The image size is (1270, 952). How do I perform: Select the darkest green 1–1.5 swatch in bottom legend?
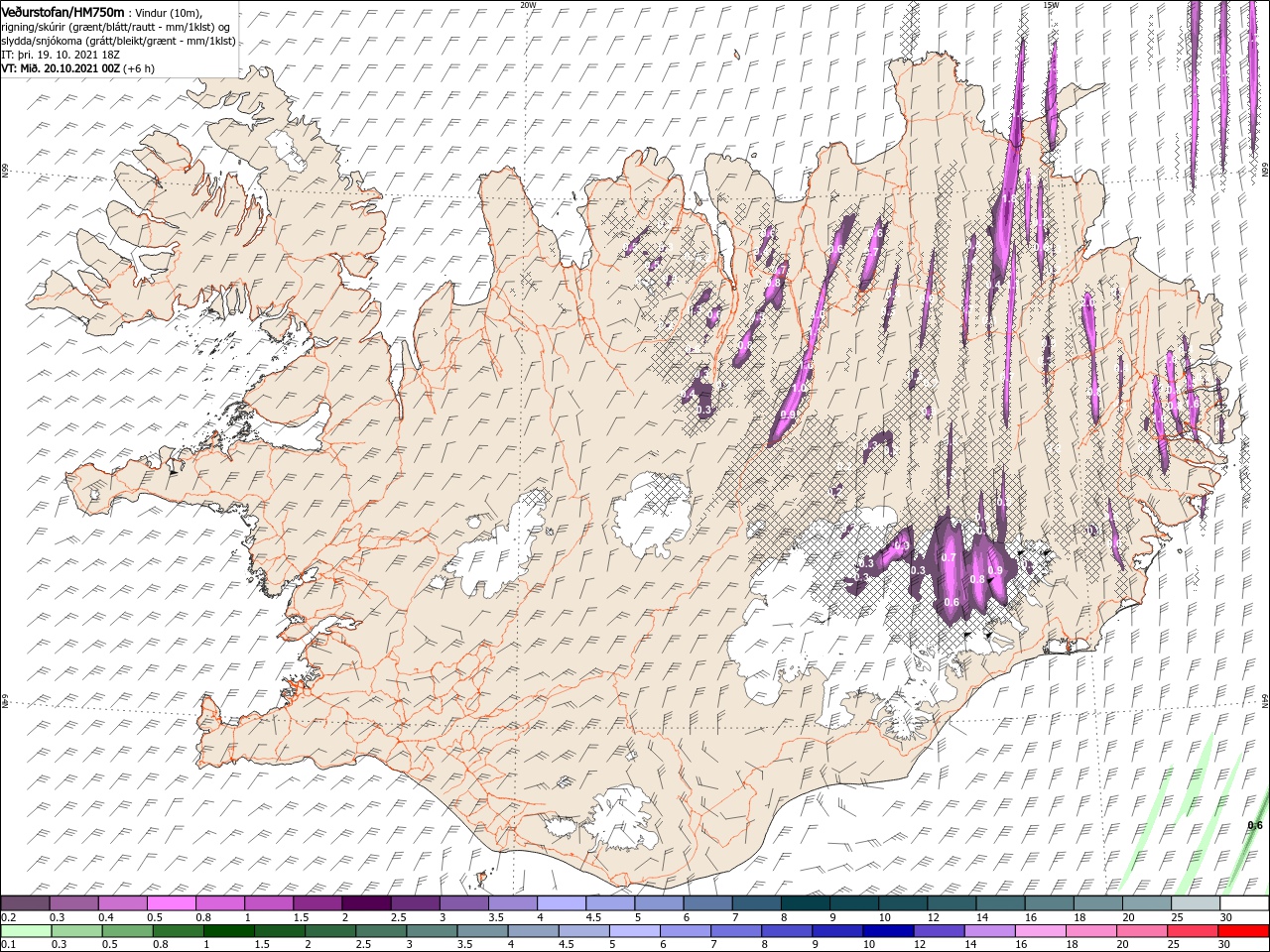pyautogui.click(x=228, y=931)
